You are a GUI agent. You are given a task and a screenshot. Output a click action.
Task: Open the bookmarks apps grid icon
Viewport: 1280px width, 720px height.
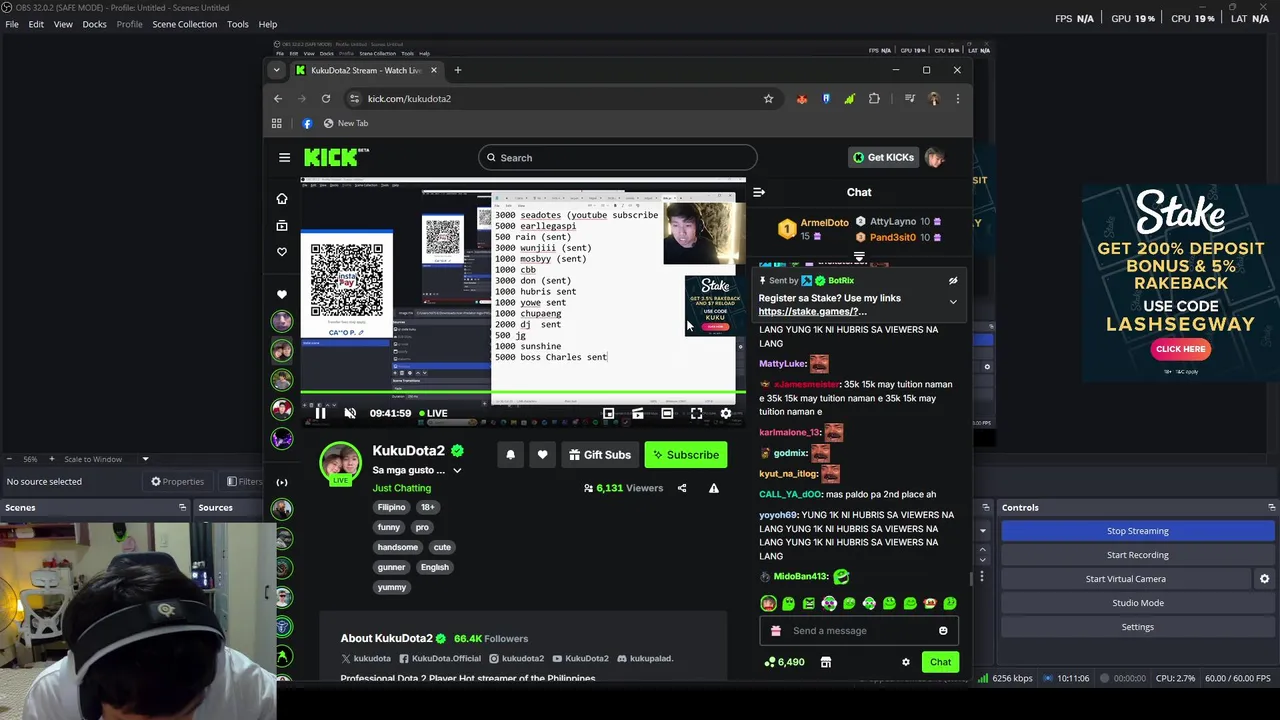point(276,123)
